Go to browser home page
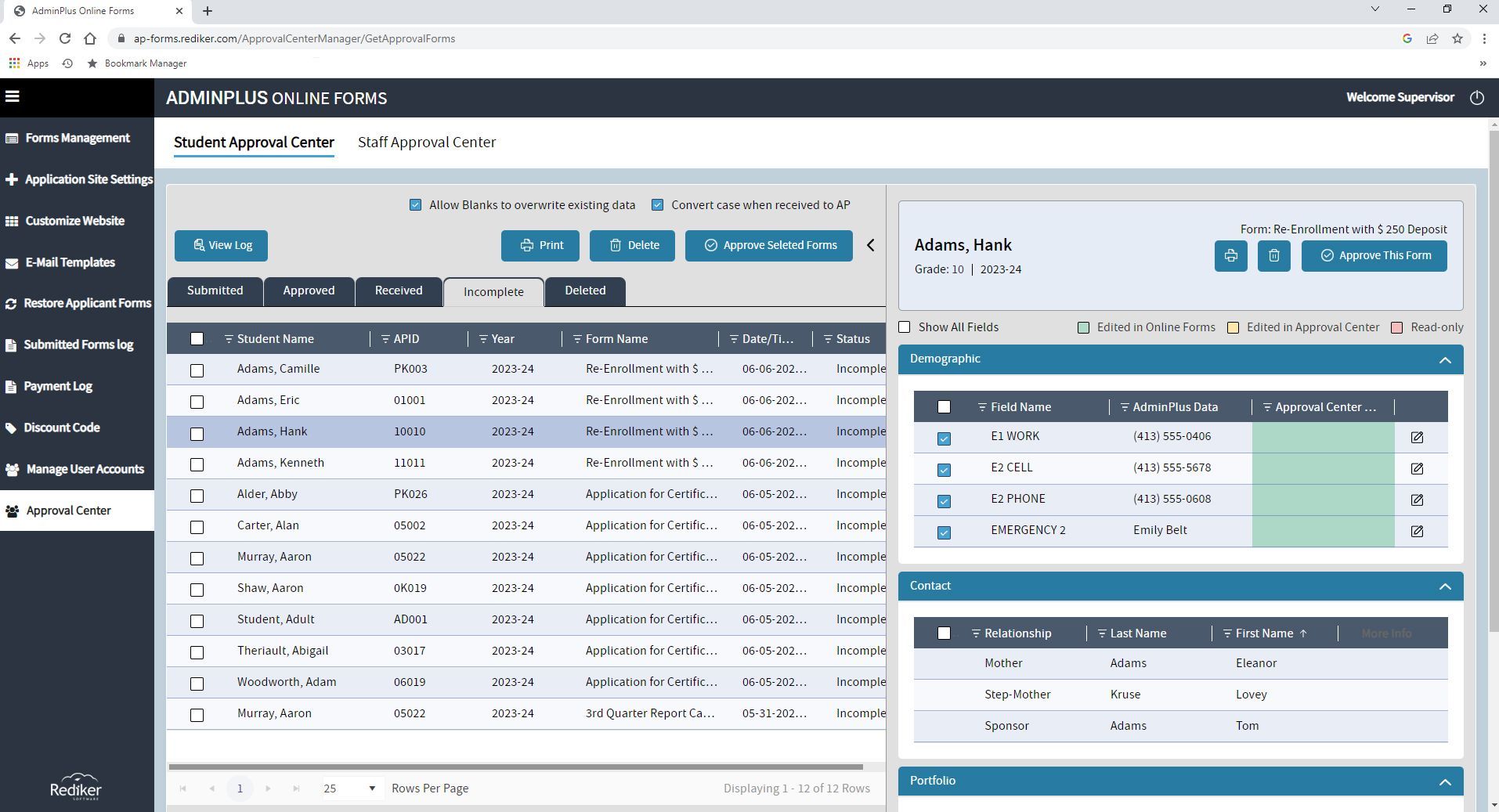Image resolution: width=1499 pixels, height=812 pixels. (90, 38)
